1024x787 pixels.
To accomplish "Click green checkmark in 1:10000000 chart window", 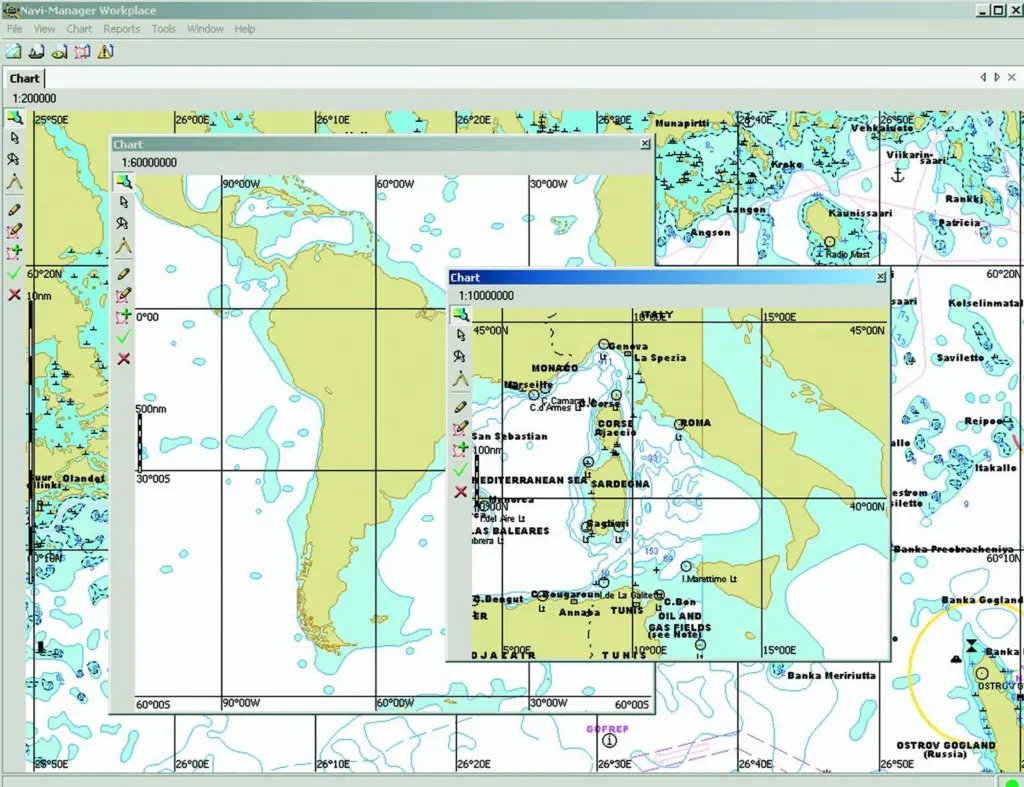I will 460,470.
